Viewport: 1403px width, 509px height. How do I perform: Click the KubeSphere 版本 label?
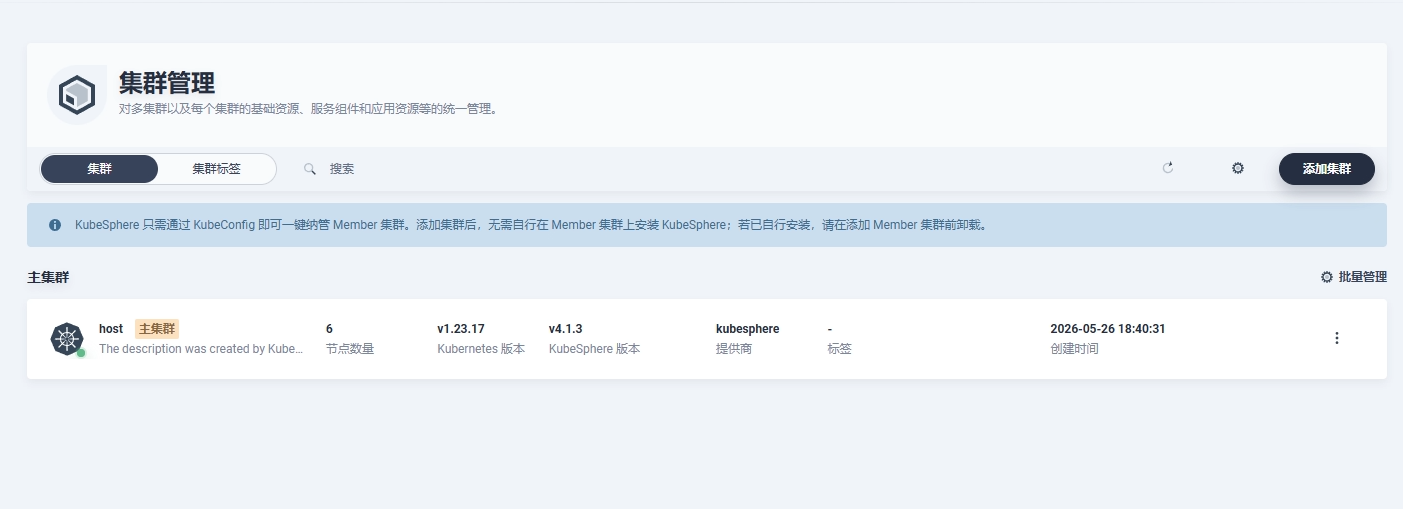(x=595, y=349)
